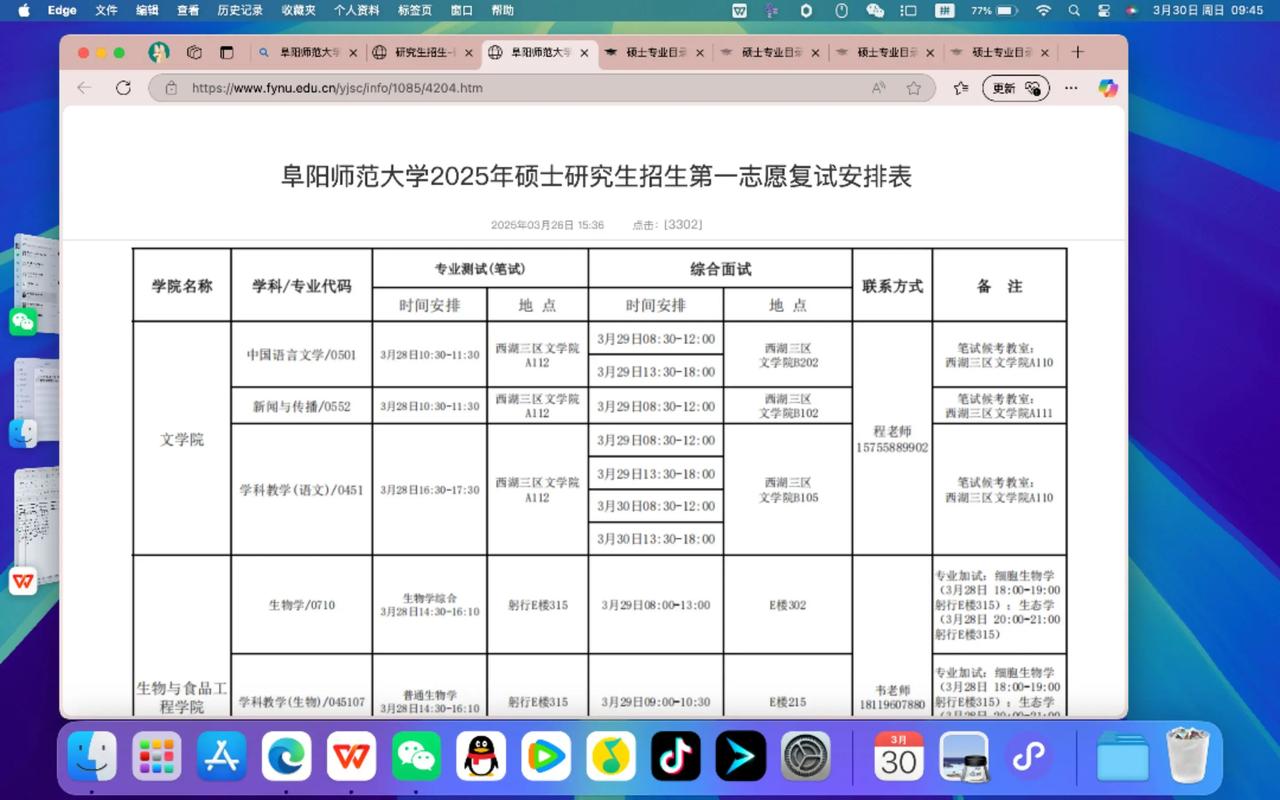Image resolution: width=1280 pixels, height=800 pixels.
Task: Click inside the address bar
Action: [x=450, y=88]
